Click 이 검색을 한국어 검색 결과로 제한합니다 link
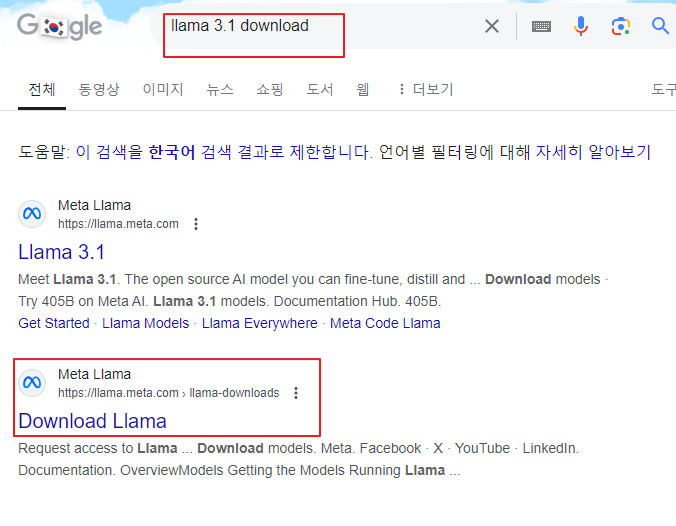Image resolution: width=676 pixels, height=526 pixels. (224, 152)
